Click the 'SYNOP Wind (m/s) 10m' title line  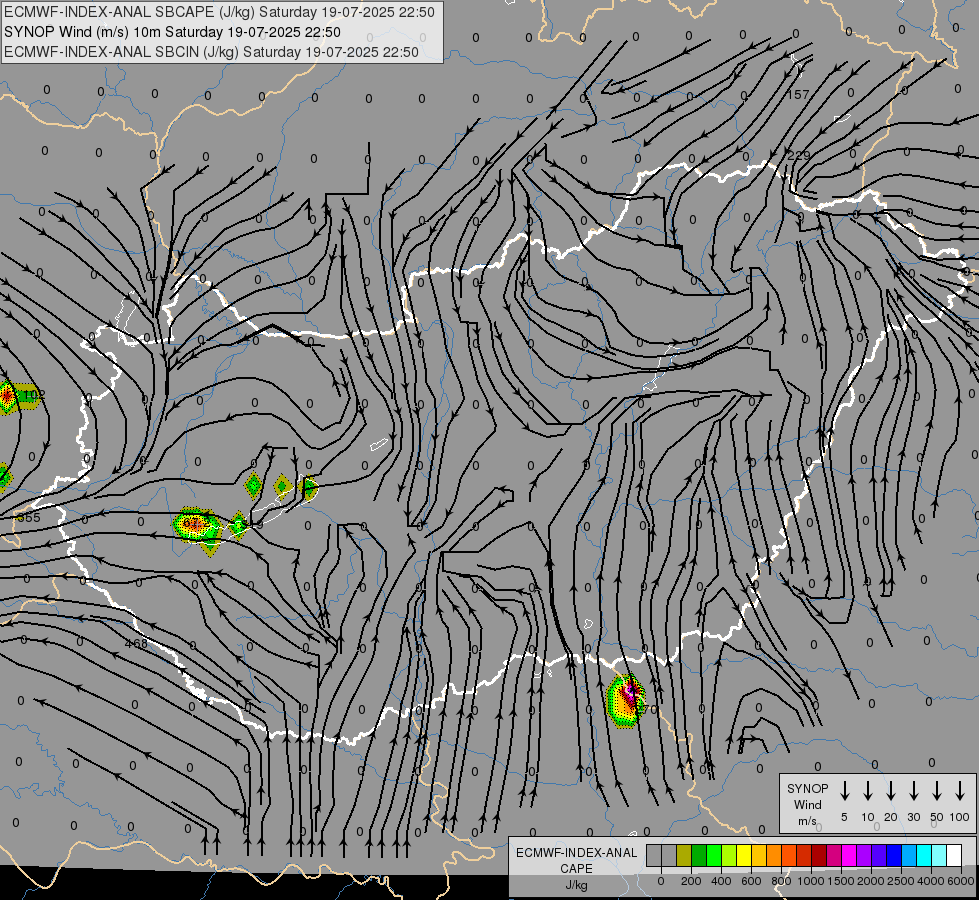(x=172, y=32)
